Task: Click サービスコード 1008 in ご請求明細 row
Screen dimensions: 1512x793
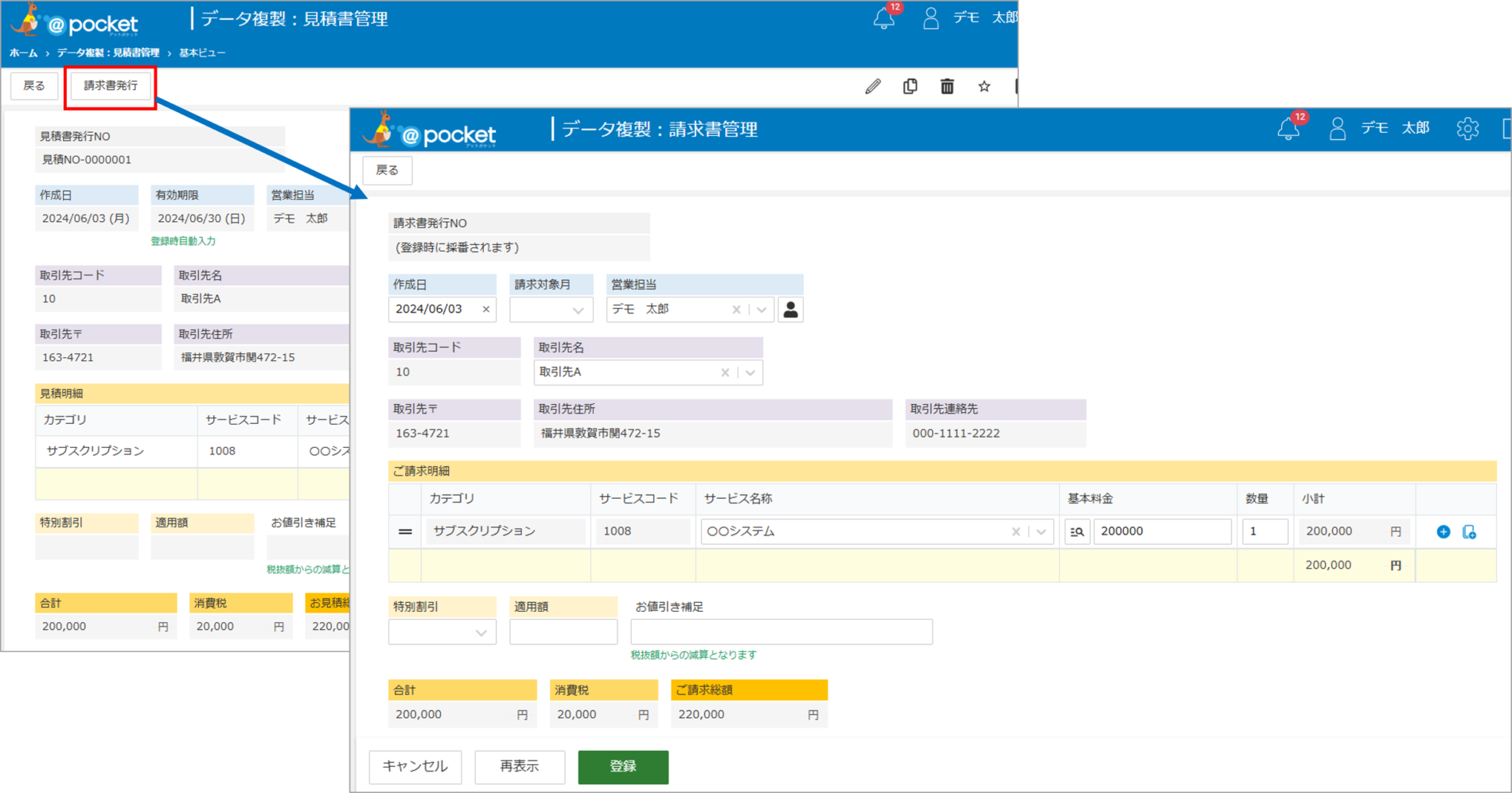Action: coord(618,531)
